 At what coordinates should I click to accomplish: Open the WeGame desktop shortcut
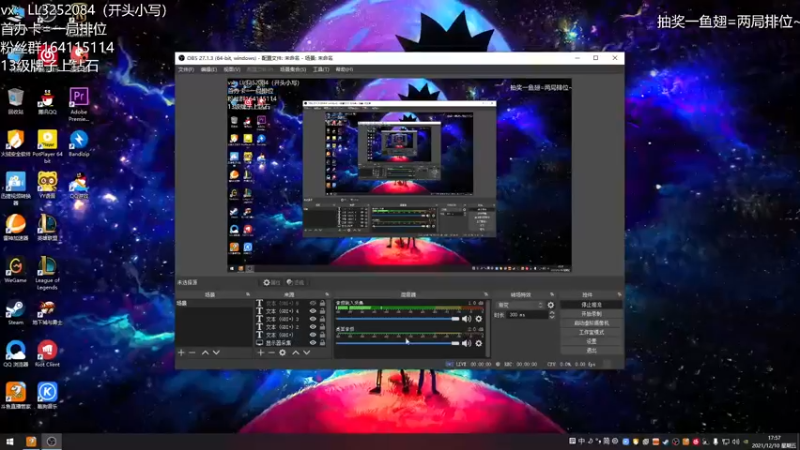click(16, 270)
